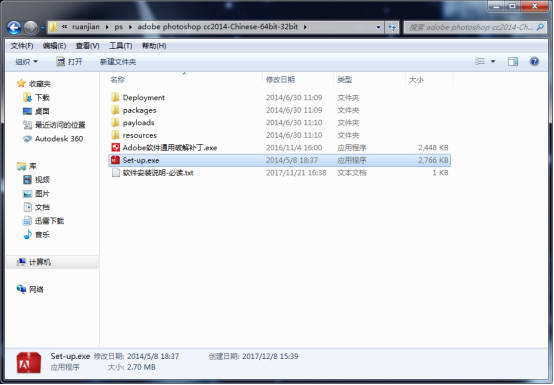Expand arrow after adobe photoshop cc2014 breadcrumb
Image resolution: width=554 pixels, height=385 pixels.
[305, 27]
